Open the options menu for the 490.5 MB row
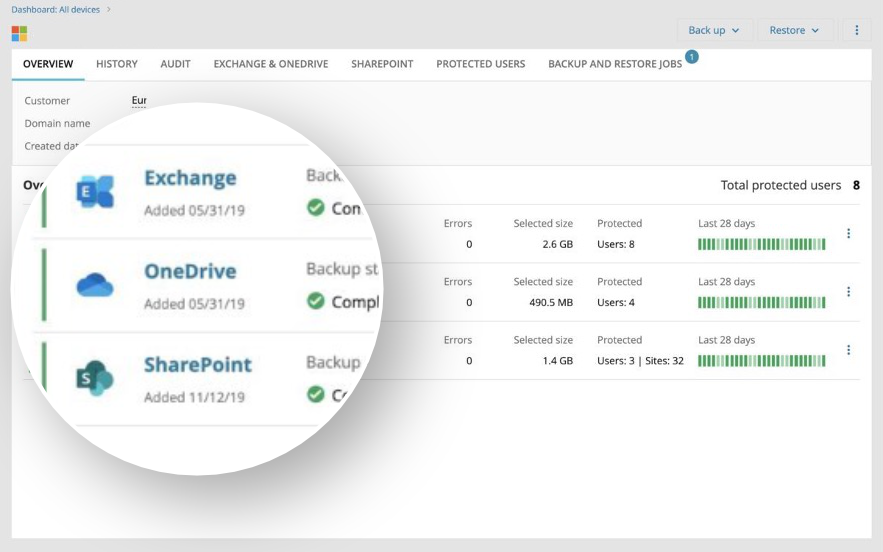 click(849, 291)
